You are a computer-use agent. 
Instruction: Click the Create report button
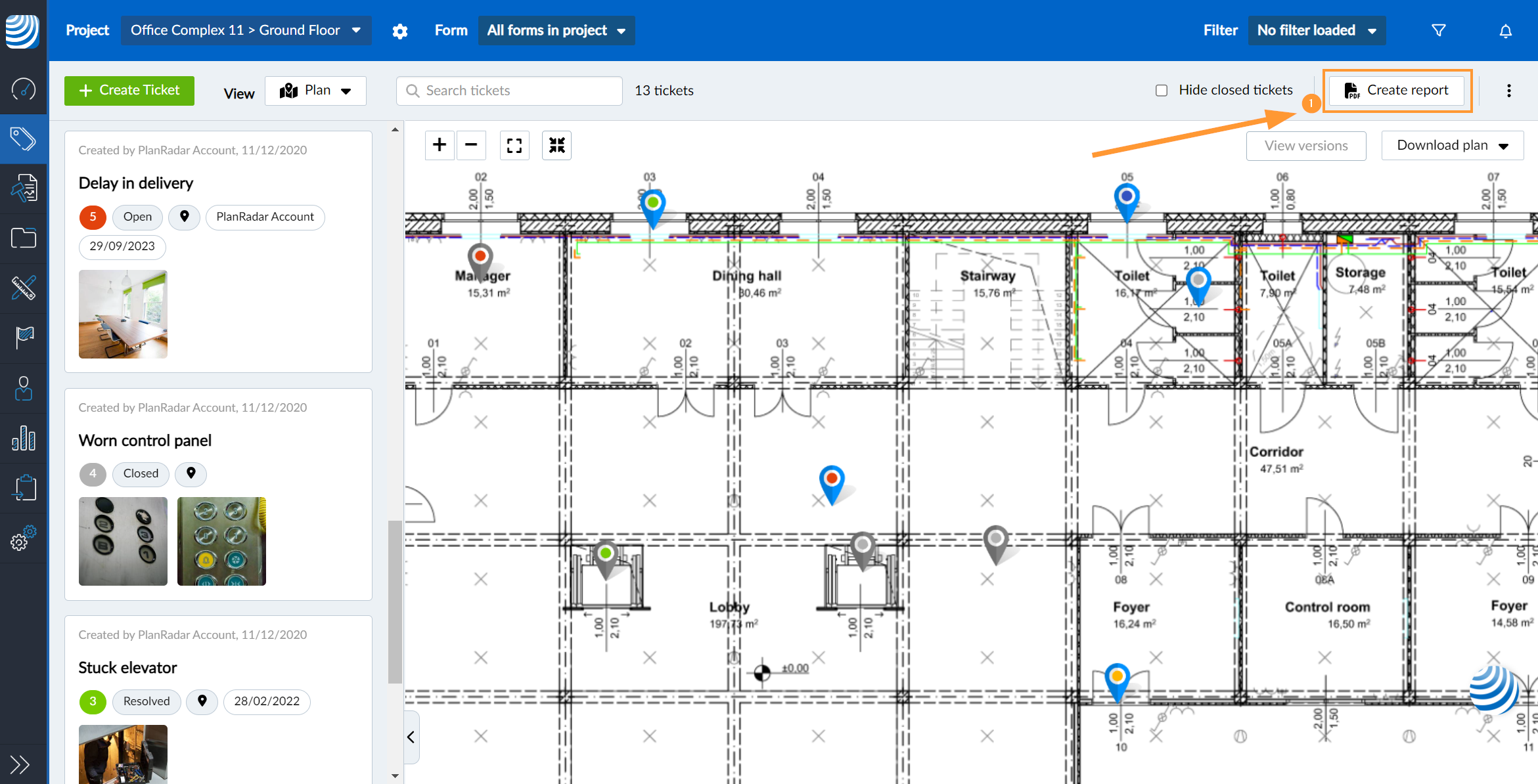(x=1397, y=91)
